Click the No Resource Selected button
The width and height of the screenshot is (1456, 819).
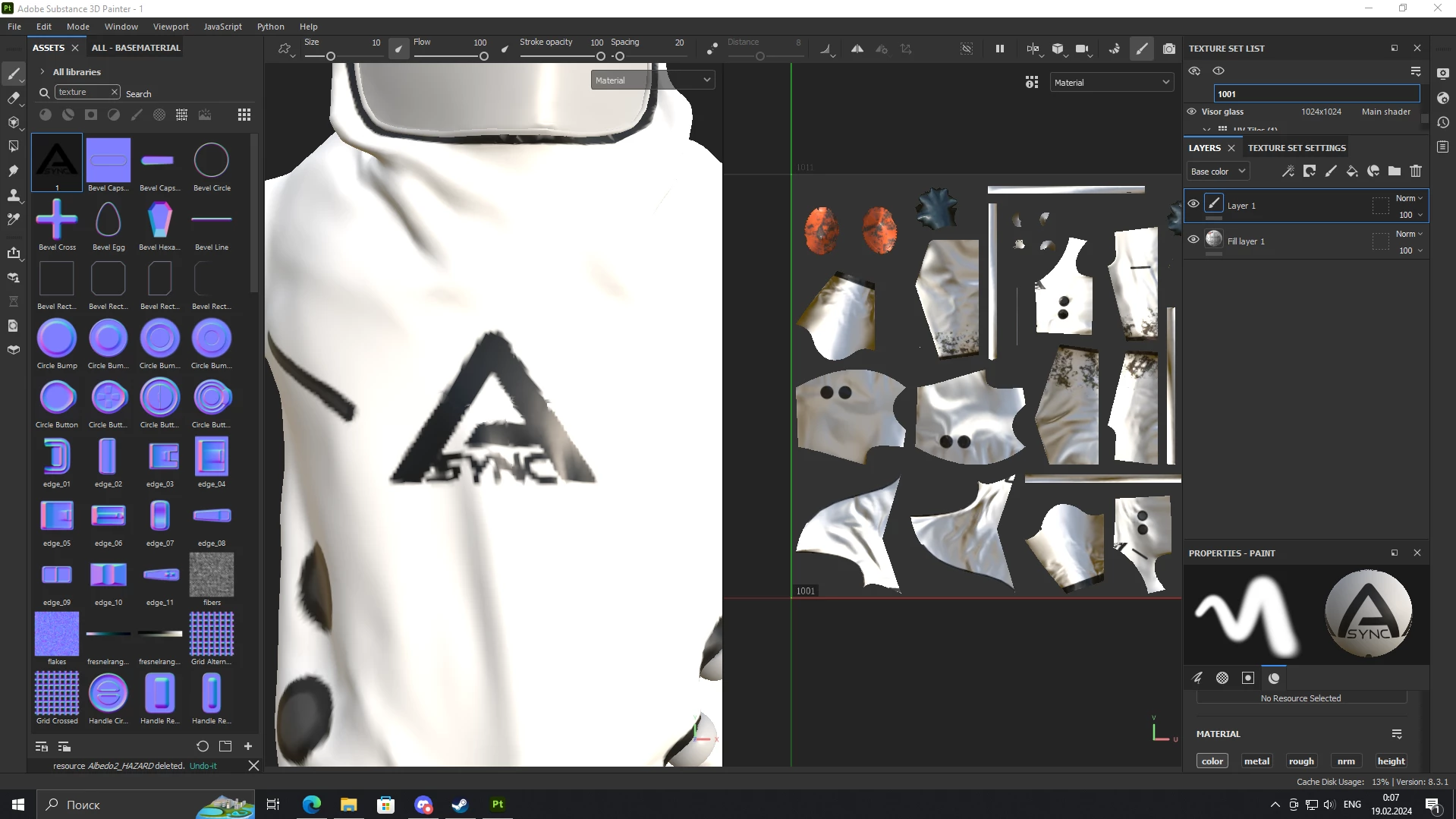(x=1300, y=698)
